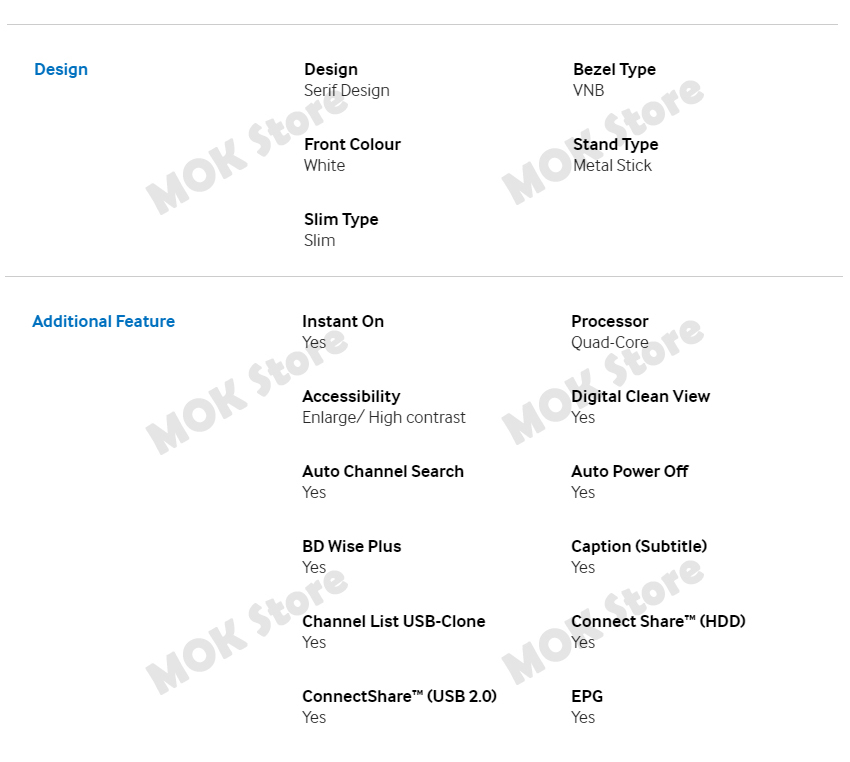Select the Enlarge/ High contrast value
The width and height of the screenshot is (850, 762).
pyautogui.click(x=383, y=418)
